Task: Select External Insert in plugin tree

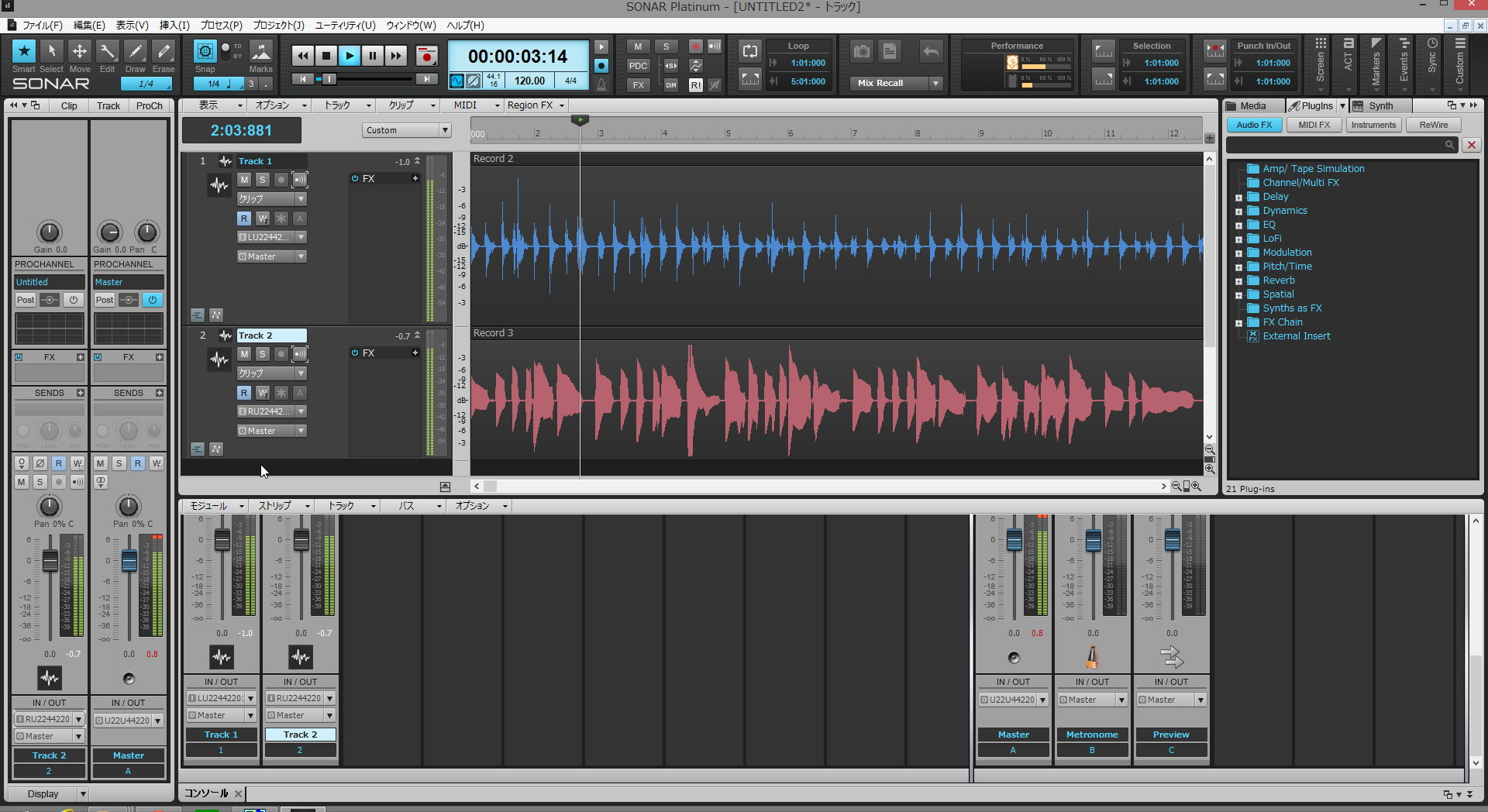Action: [1296, 336]
